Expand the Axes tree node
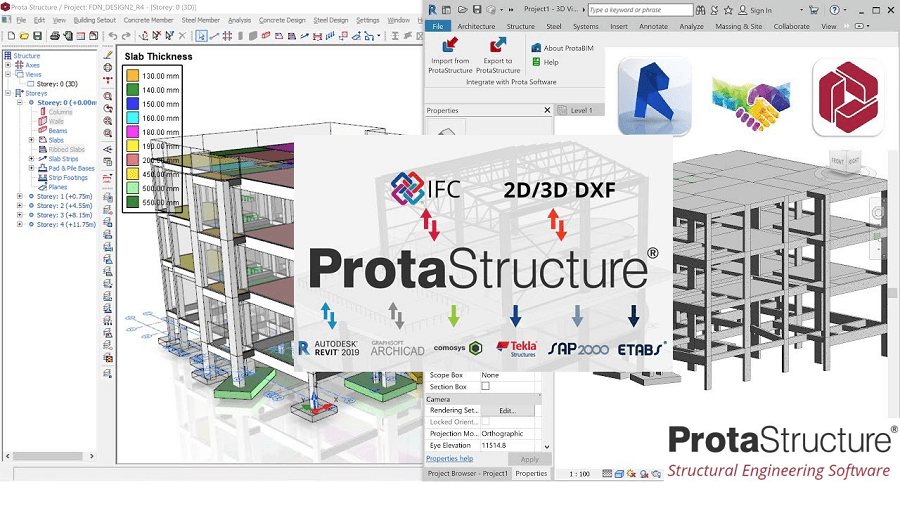Image resolution: width=900 pixels, height=506 pixels. [x=8, y=65]
